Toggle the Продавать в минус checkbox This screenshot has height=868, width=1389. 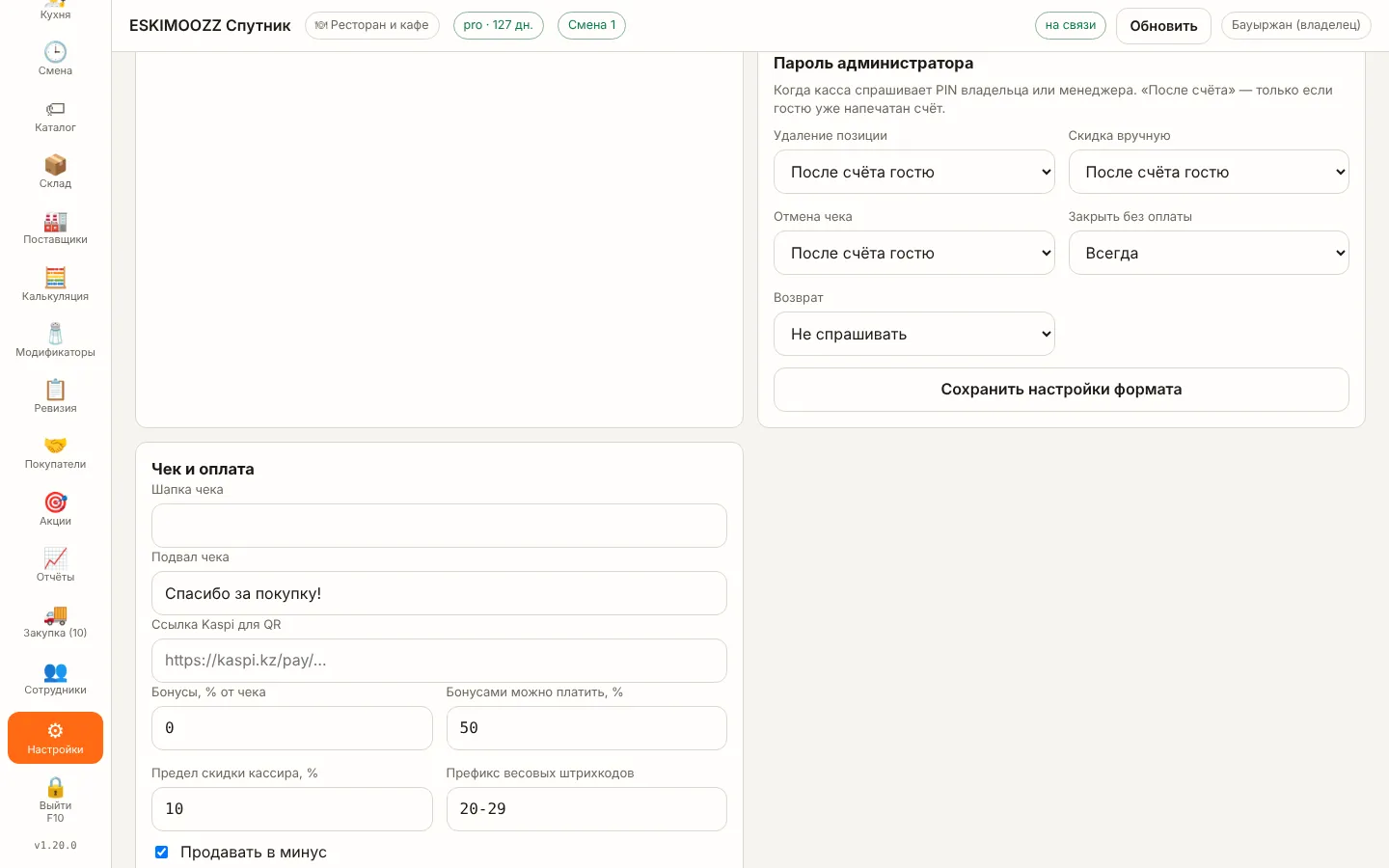click(162, 852)
